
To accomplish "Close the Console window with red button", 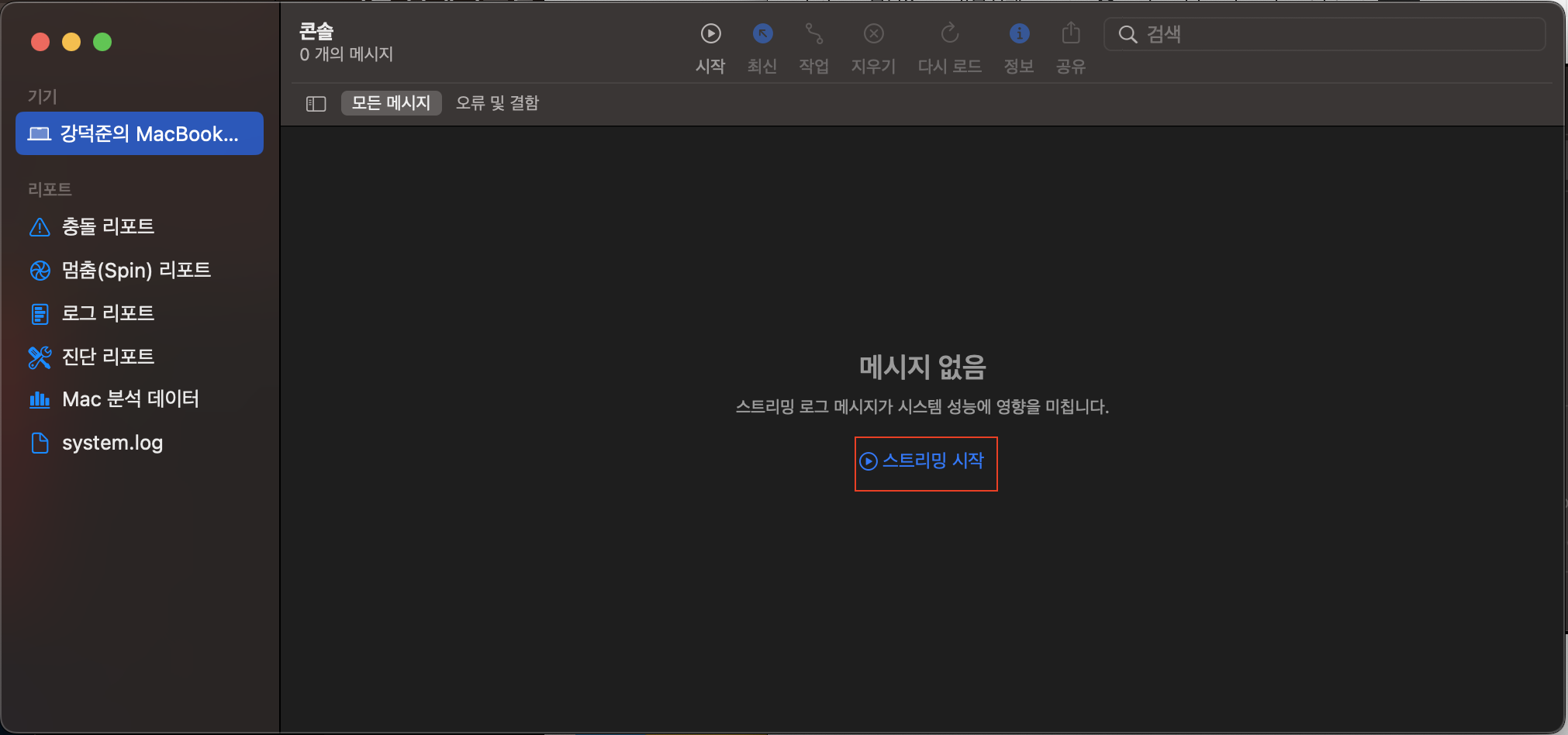I will pos(40,42).
